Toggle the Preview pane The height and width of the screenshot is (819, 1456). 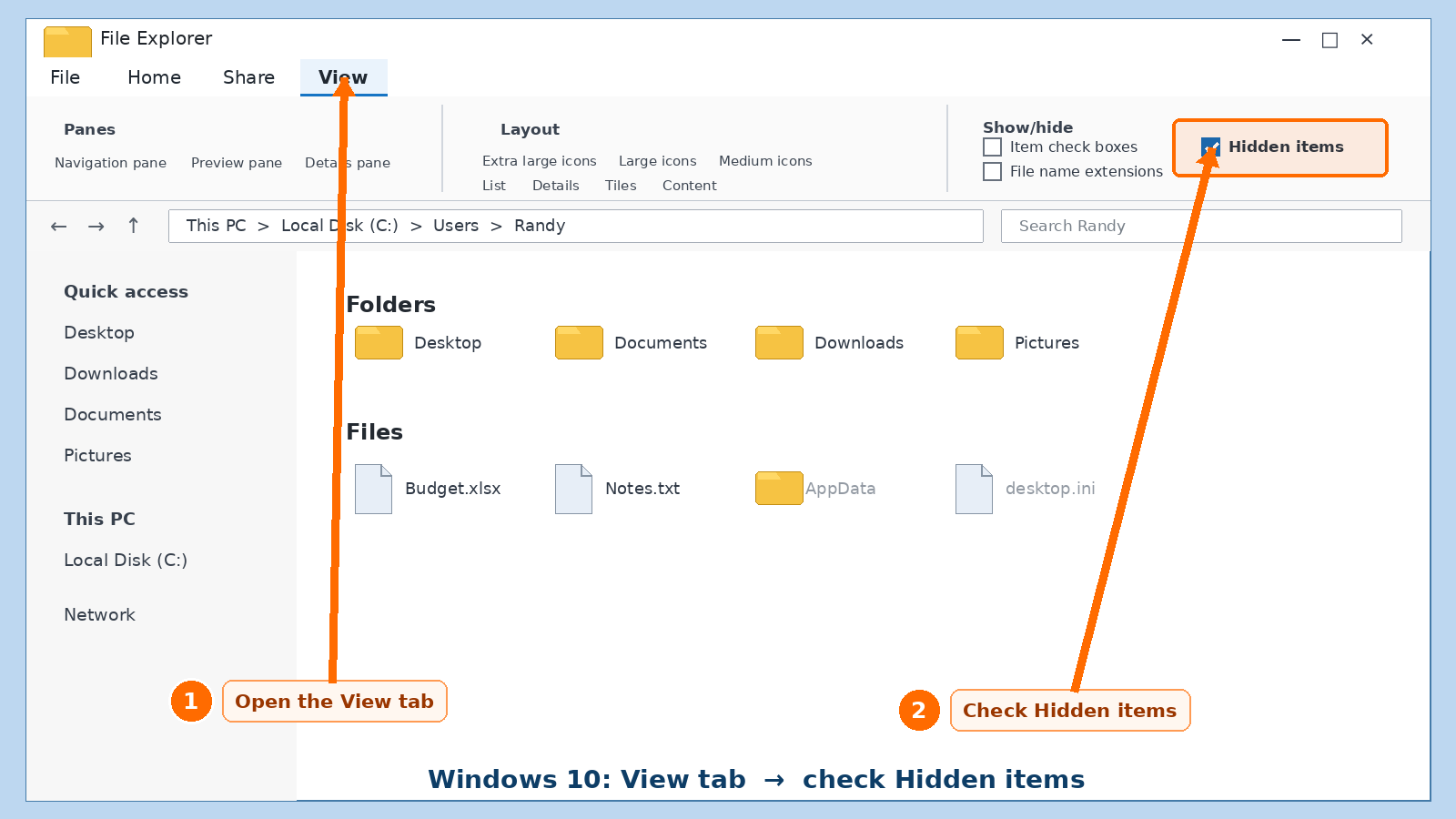[x=237, y=163]
